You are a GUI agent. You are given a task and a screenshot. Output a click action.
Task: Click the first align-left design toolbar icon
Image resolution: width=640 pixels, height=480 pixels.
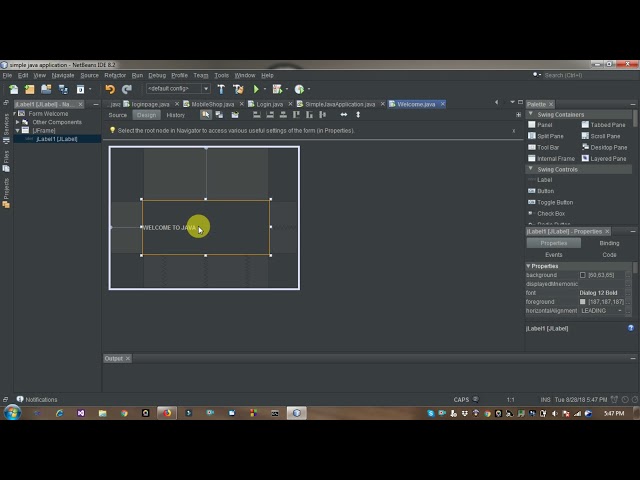click(257, 115)
